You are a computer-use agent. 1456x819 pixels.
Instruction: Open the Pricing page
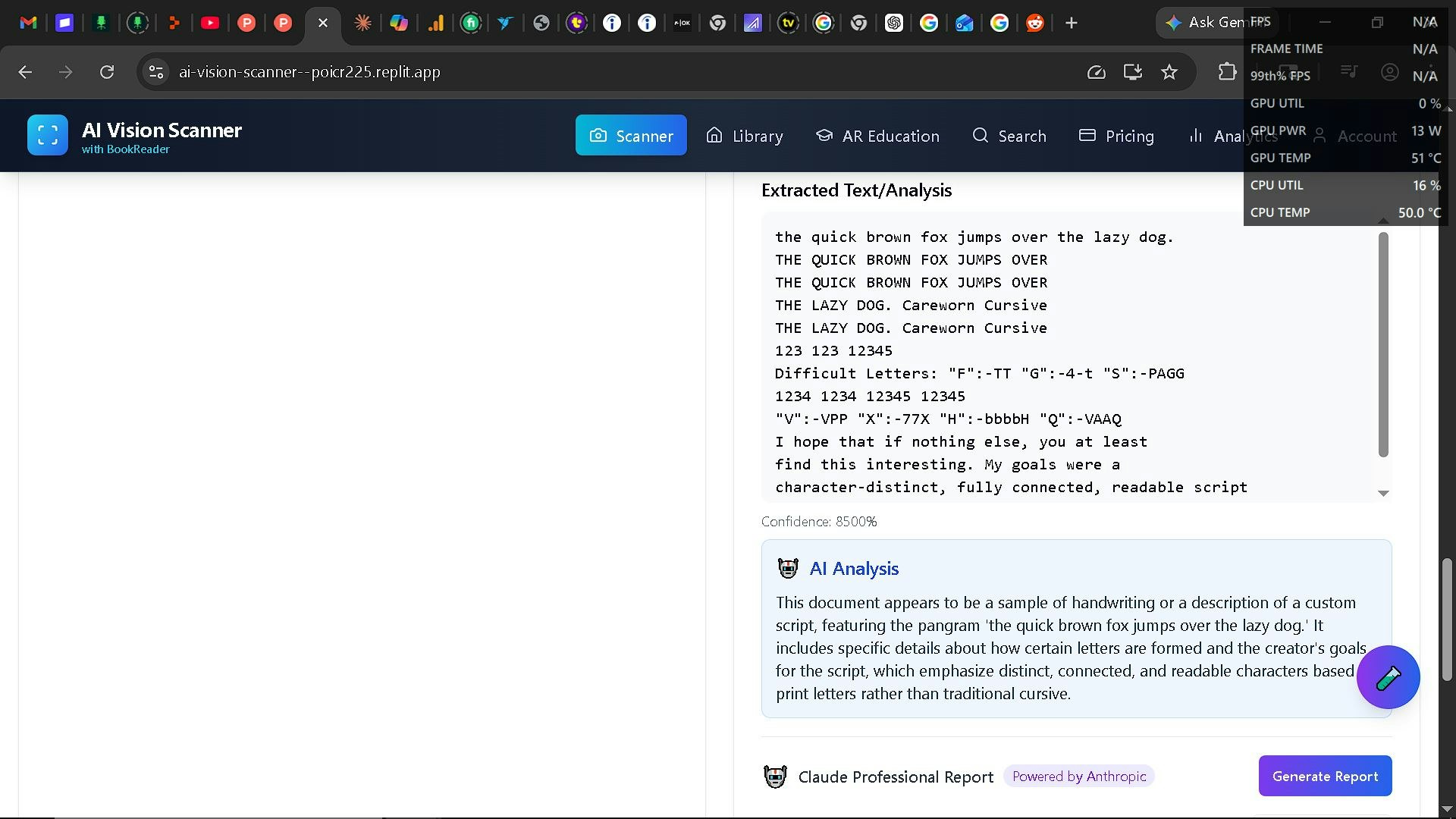[1116, 136]
